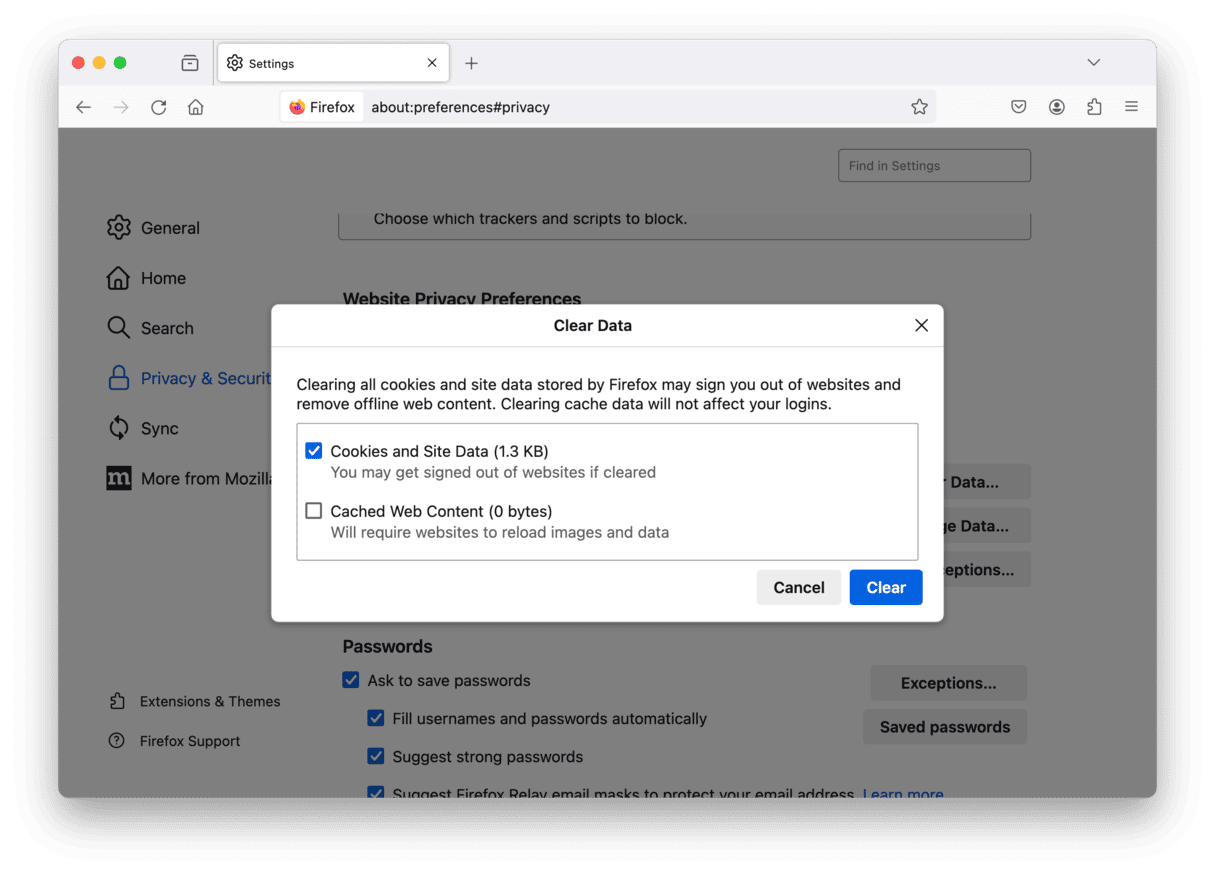Click "Choose which trackers and scripts to block"
Image resolution: width=1215 pixels, height=875 pixels.
click(530, 218)
